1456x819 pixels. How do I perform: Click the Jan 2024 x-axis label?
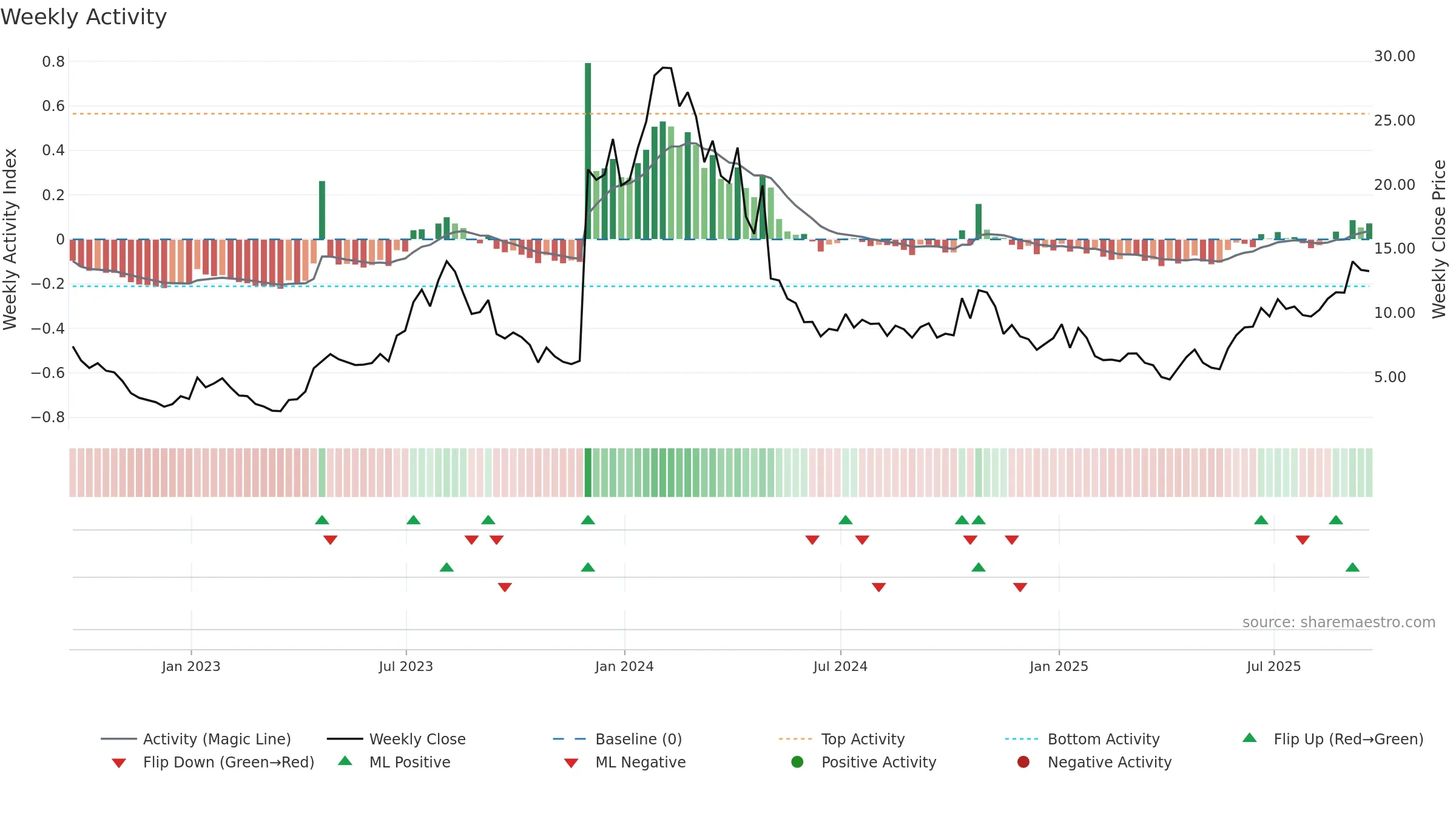tap(624, 666)
